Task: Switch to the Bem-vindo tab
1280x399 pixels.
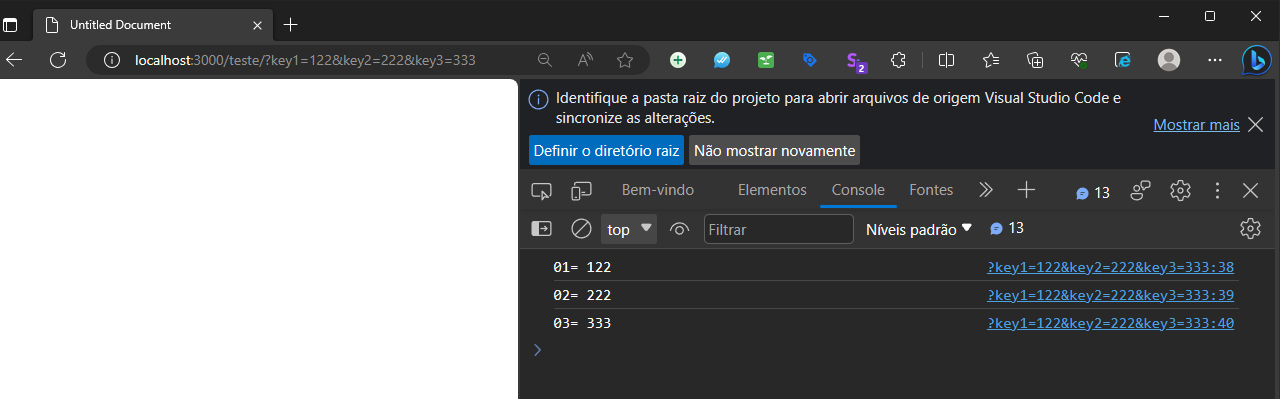Action: point(658,190)
